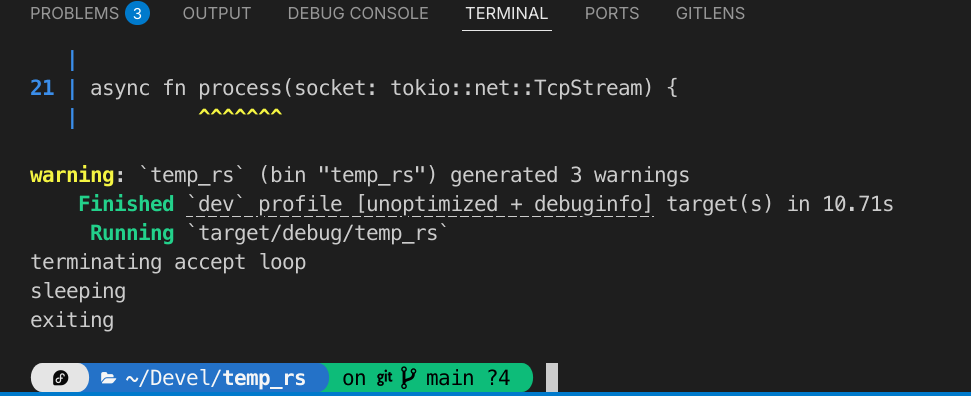Click the folder icon in the prompt
Viewport: 971px width, 396px height.
pos(108,378)
